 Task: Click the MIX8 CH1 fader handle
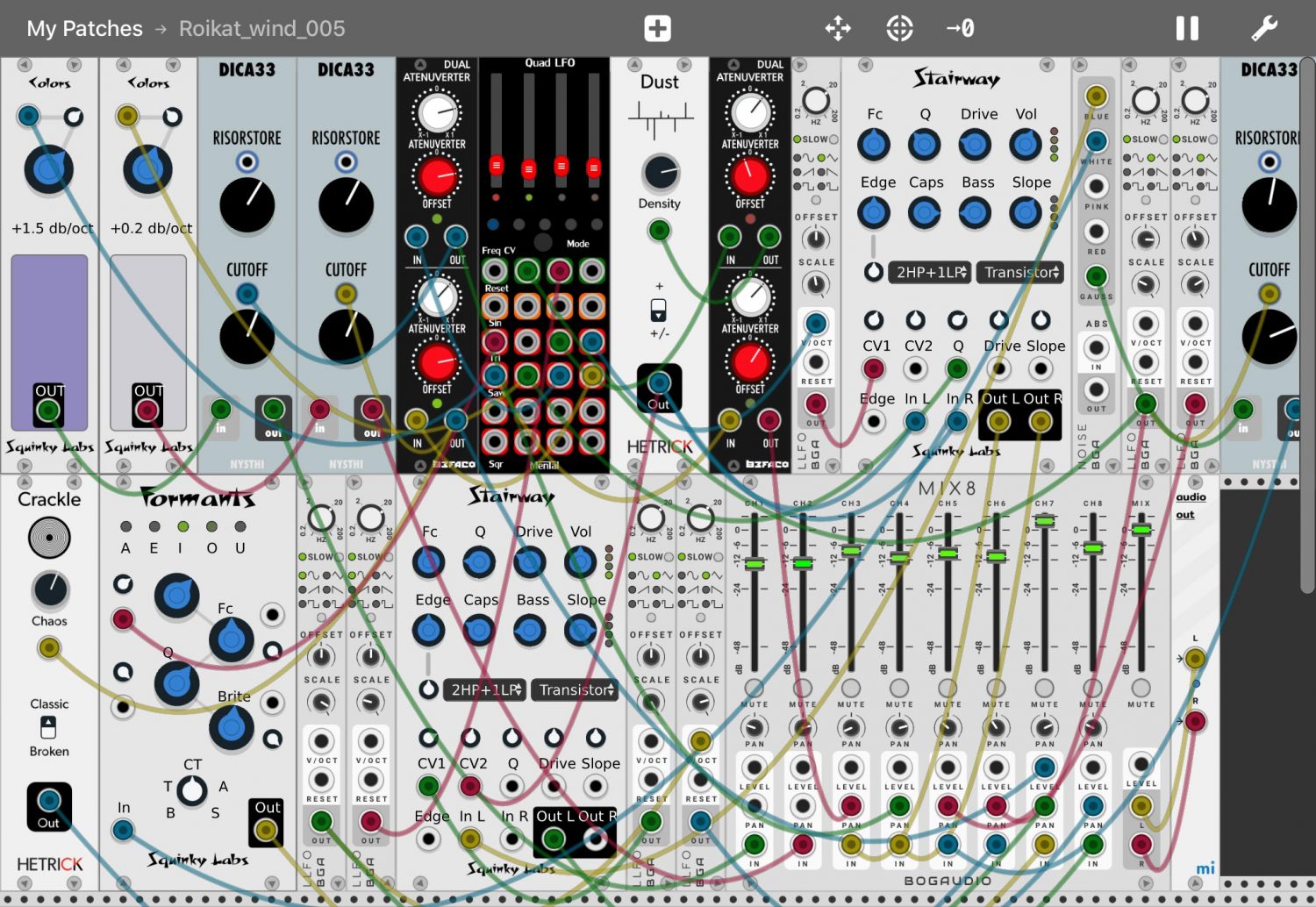[x=754, y=564]
